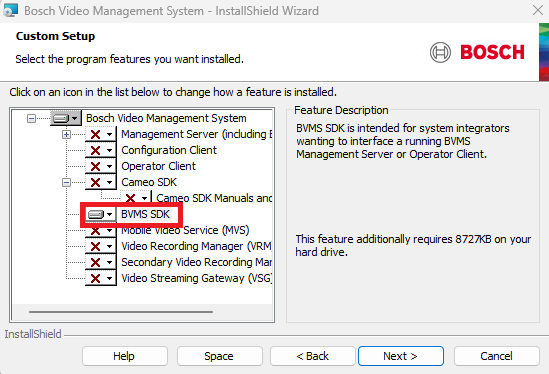This screenshot has width=549, height=374.
Task: Collapse the Cameo SDK tree node
Action: [x=66, y=182]
